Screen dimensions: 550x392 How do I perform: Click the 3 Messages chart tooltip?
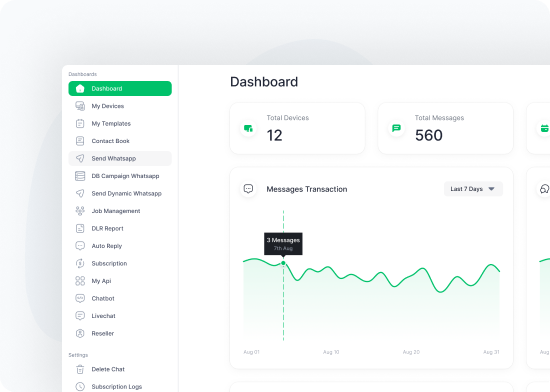(283, 244)
